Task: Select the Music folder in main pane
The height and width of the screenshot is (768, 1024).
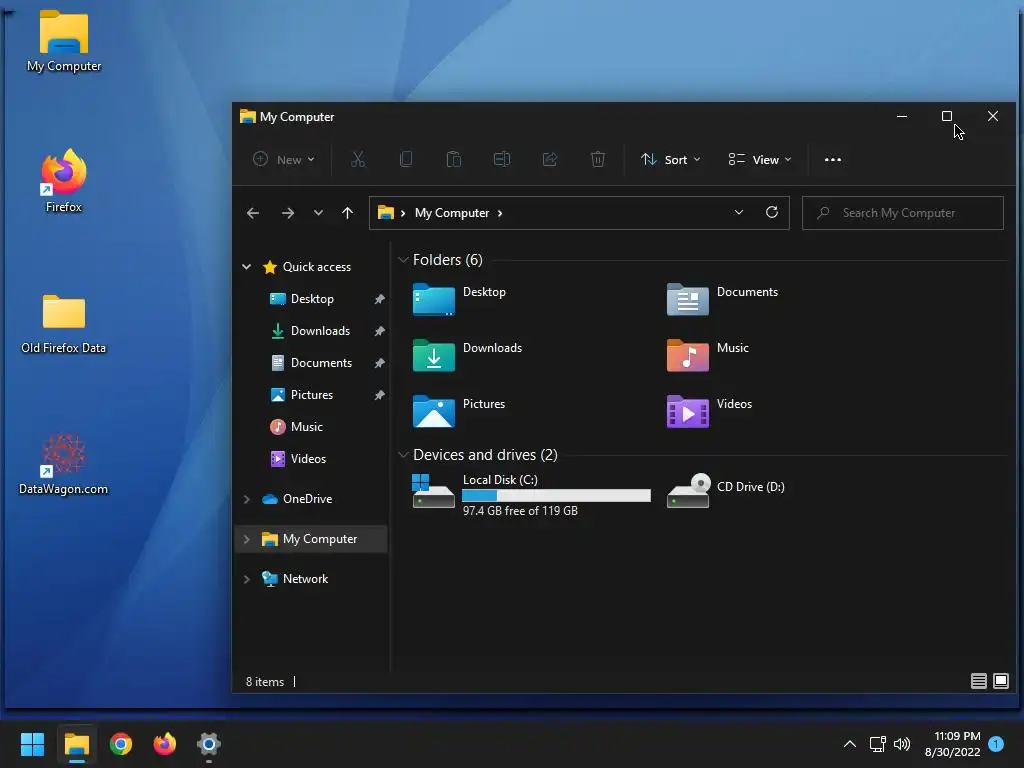Action: point(708,356)
